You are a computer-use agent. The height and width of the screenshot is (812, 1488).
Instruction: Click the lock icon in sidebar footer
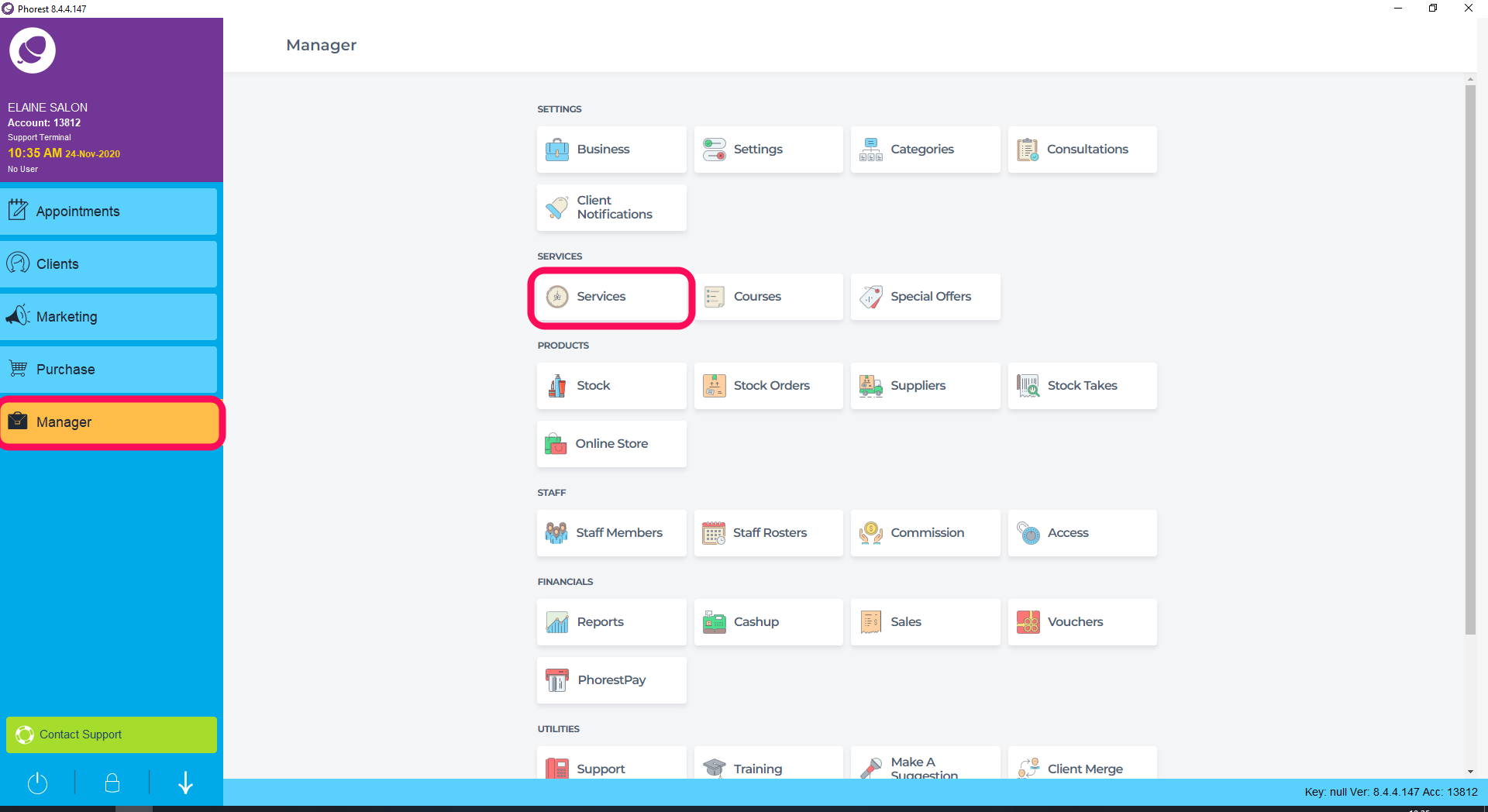pos(112,783)
